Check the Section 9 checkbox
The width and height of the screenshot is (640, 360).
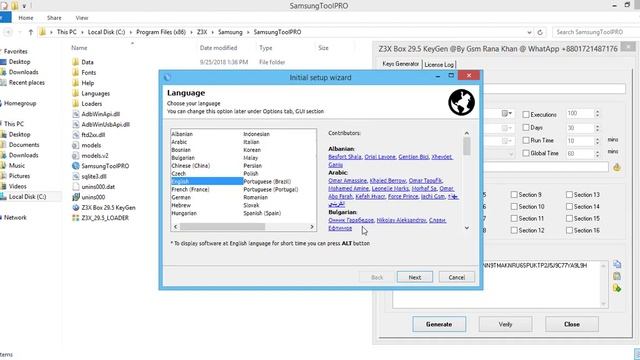coord(514,195)
